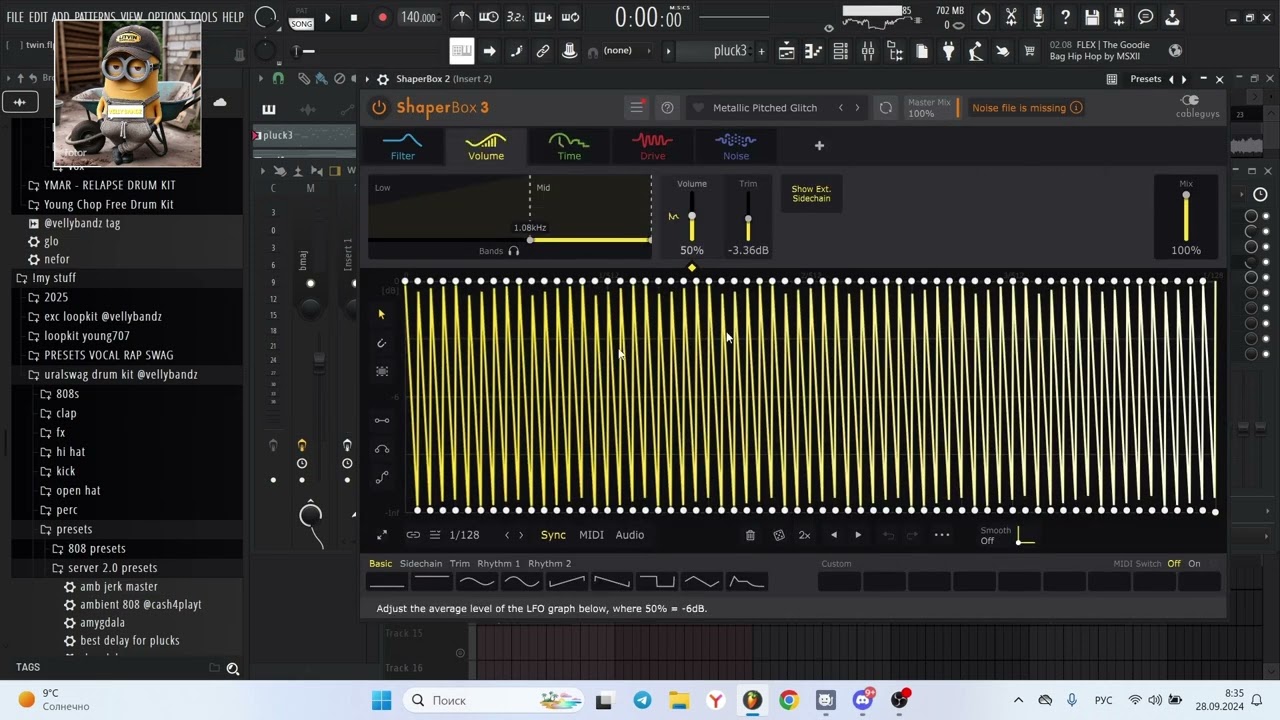Choose the straight line node tool
Screen dimensions: 1280x720
pyautogui.click(x=381, y=420)
